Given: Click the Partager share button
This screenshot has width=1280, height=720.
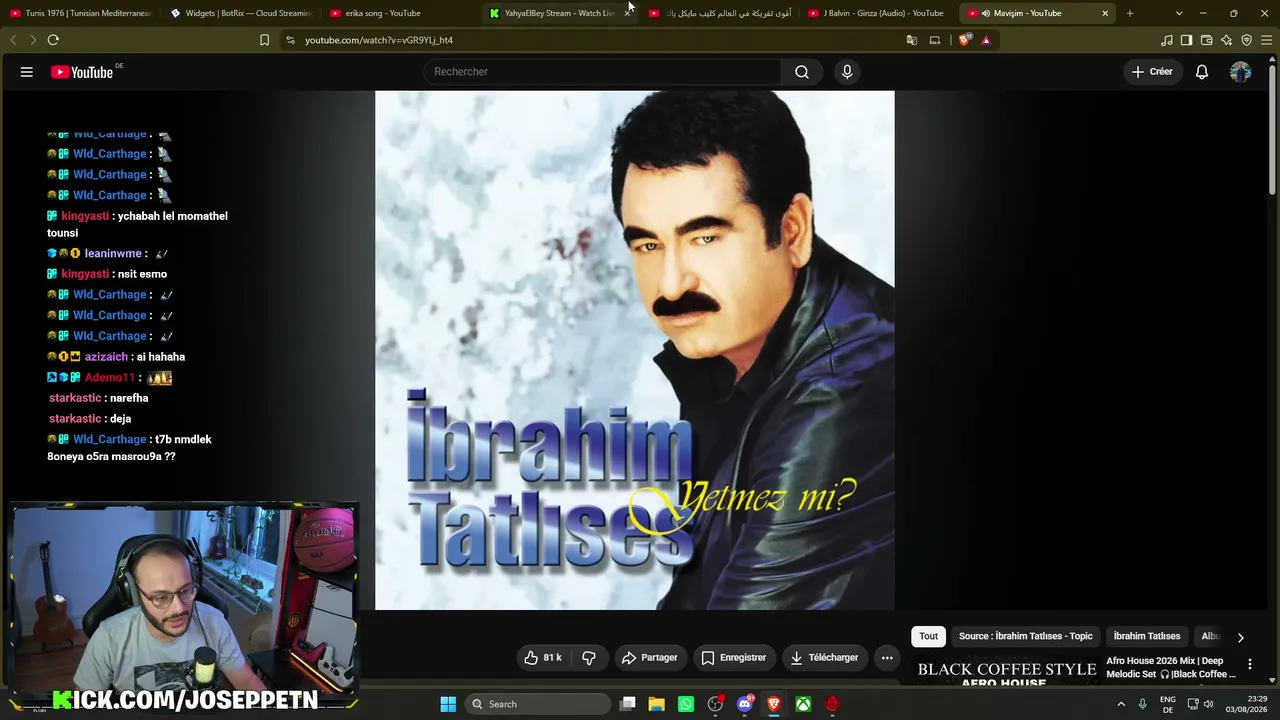Looking at the screenshot, I should 650,658.
